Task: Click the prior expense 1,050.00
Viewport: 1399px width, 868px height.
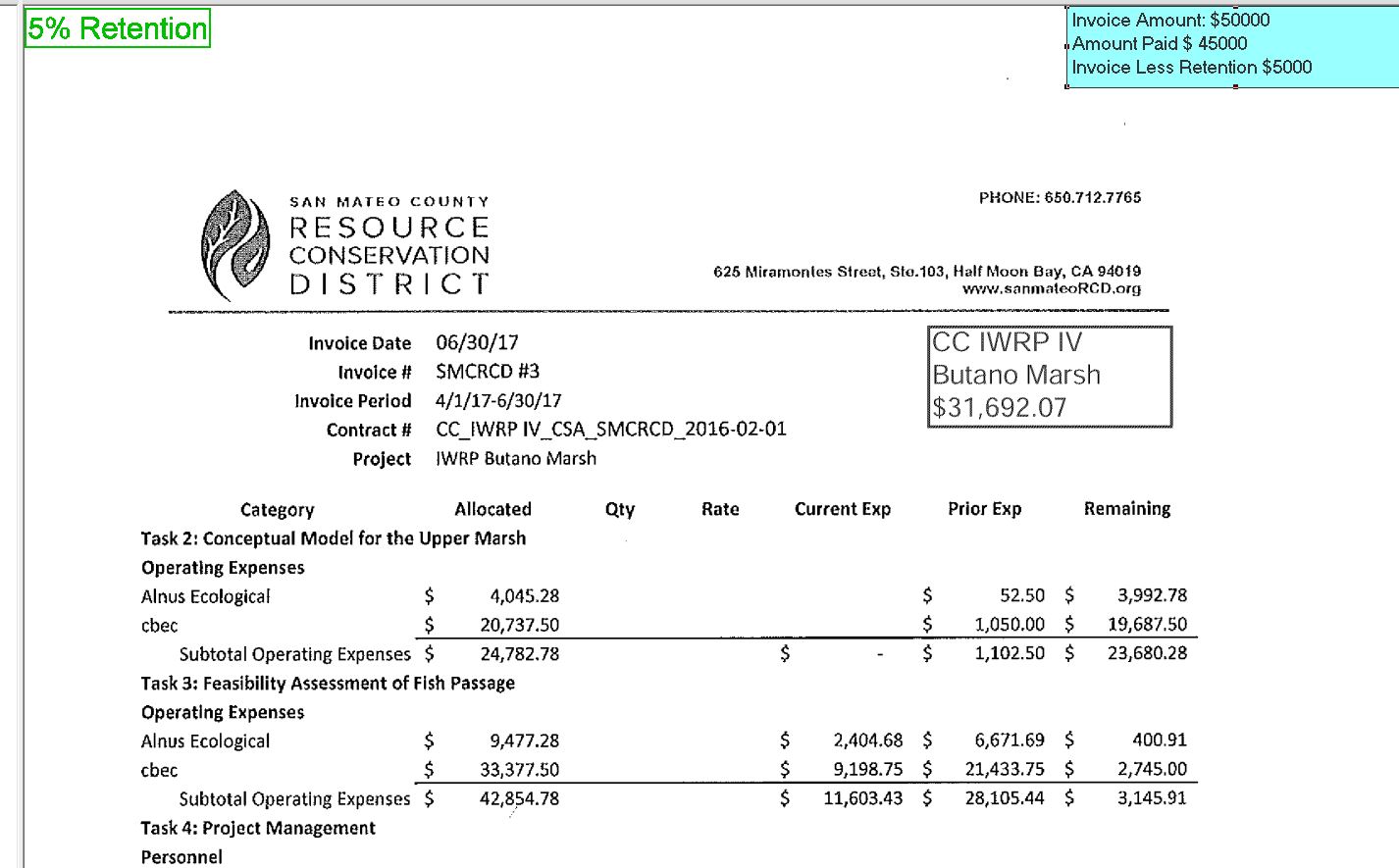Action: click(1010, 625)
